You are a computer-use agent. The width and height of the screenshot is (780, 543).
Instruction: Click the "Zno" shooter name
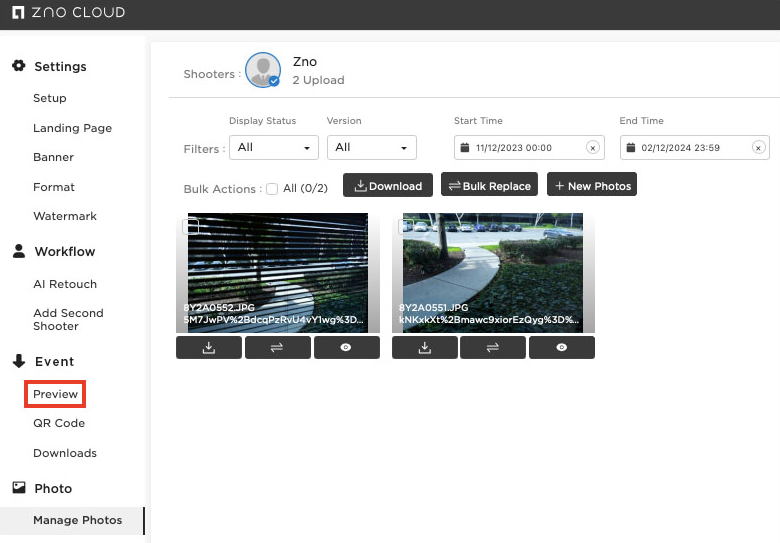click(305, 62)
